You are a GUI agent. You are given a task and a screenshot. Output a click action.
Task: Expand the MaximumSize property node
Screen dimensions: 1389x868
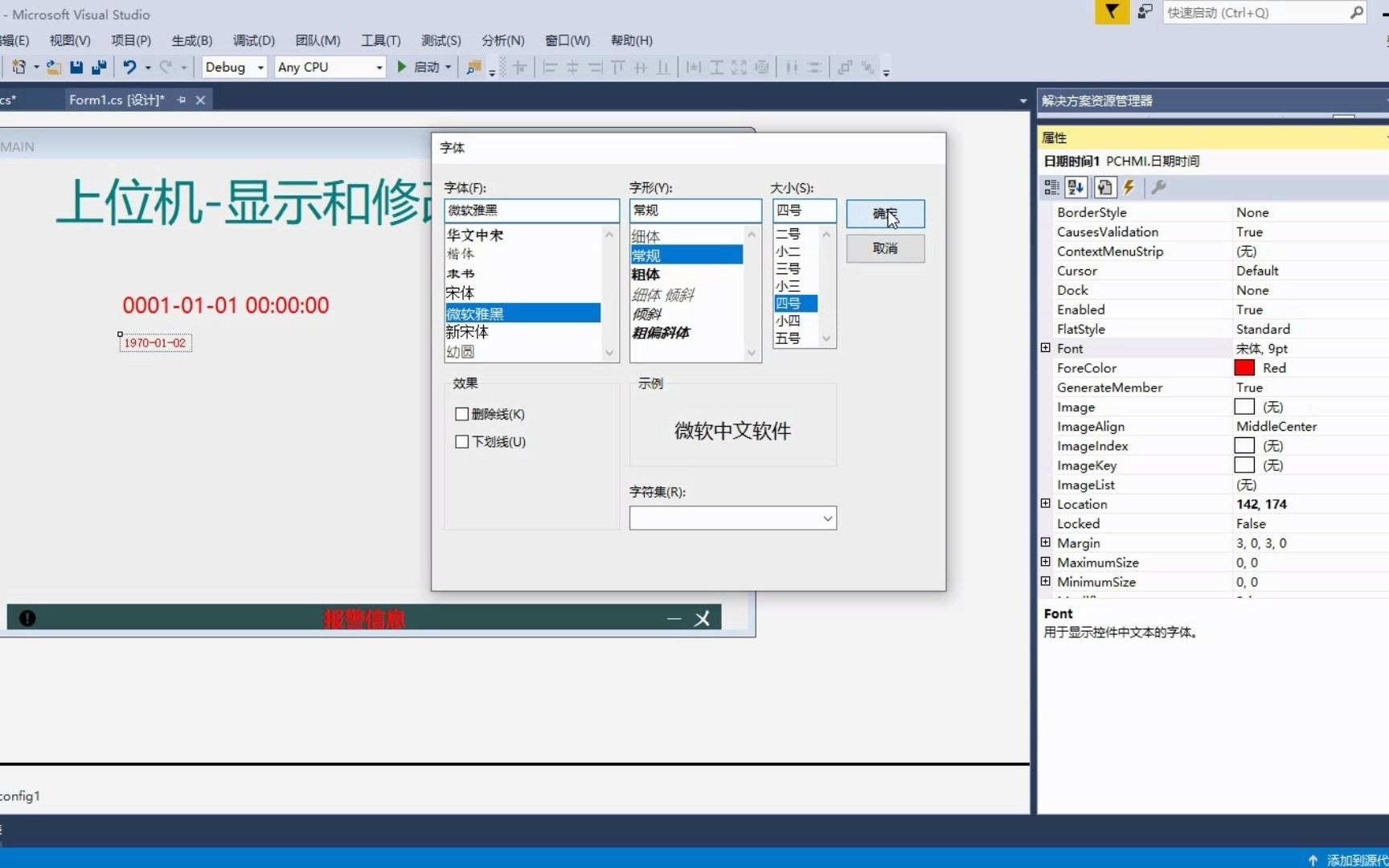[x=1045, y=562]
